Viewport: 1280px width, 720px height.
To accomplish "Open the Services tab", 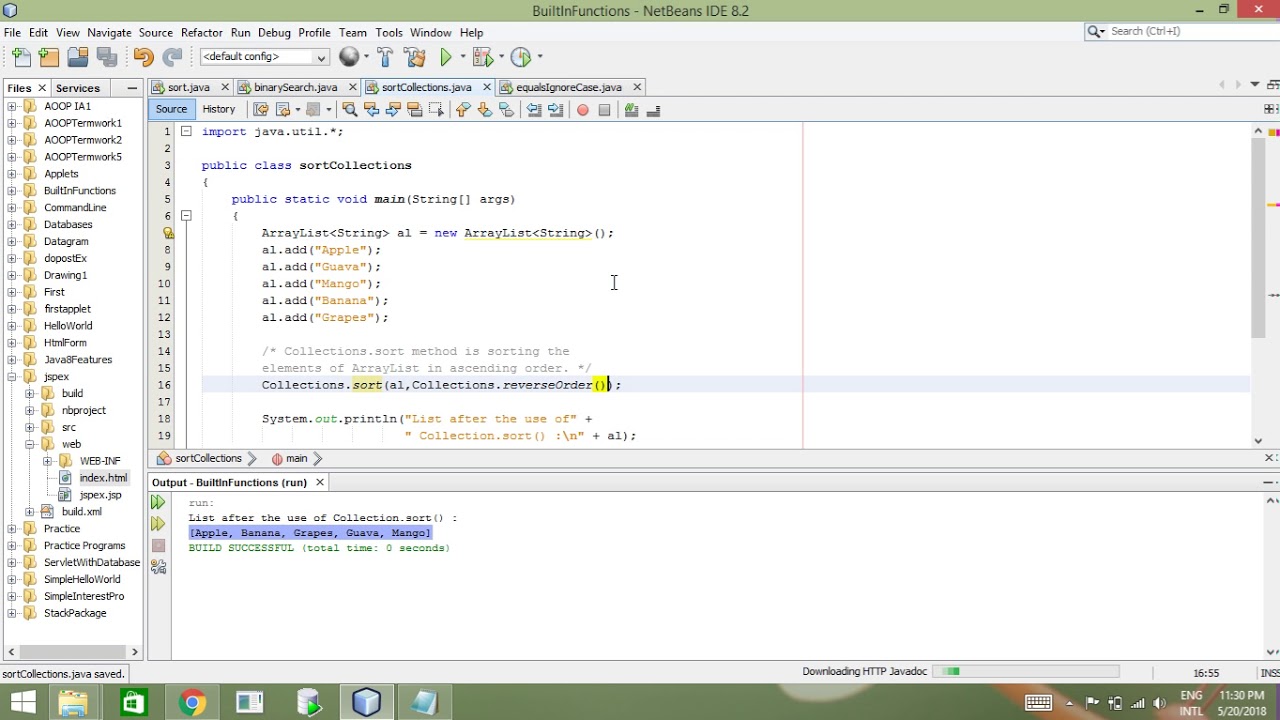I will [x=77, y=88].
